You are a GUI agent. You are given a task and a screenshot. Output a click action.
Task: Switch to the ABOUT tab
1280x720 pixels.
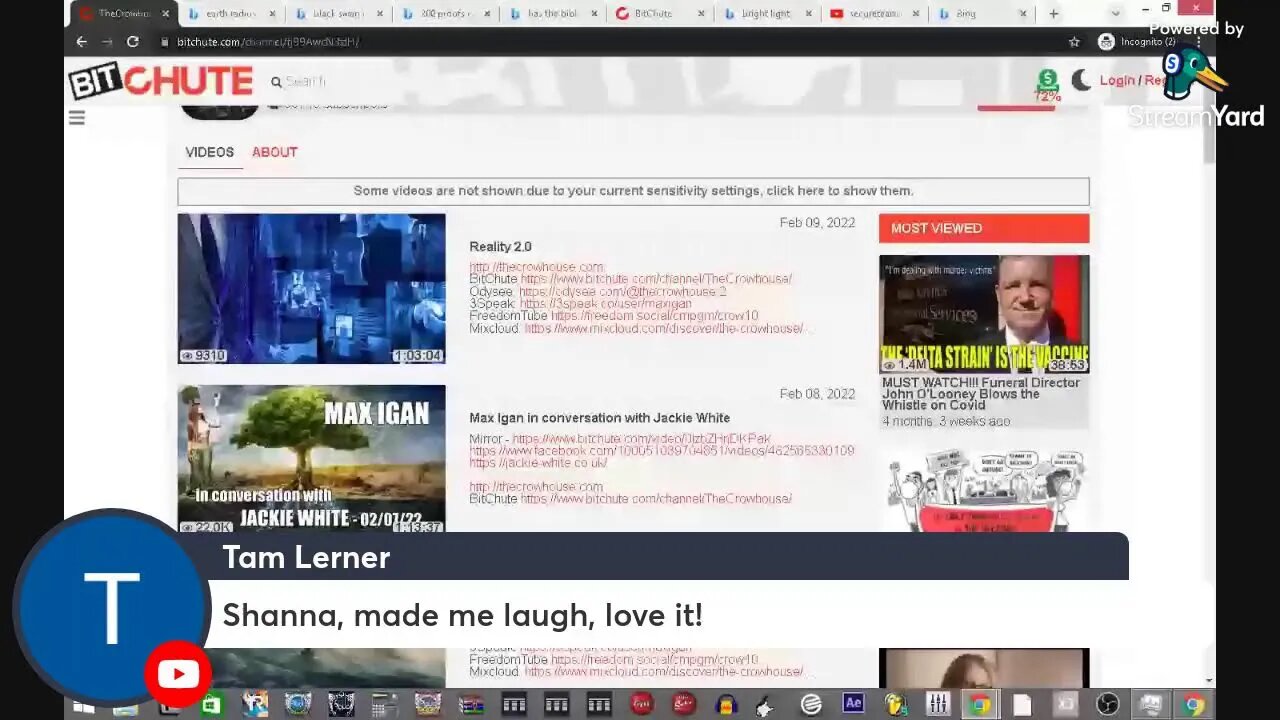pyautogui.click(x=274, y=152)
